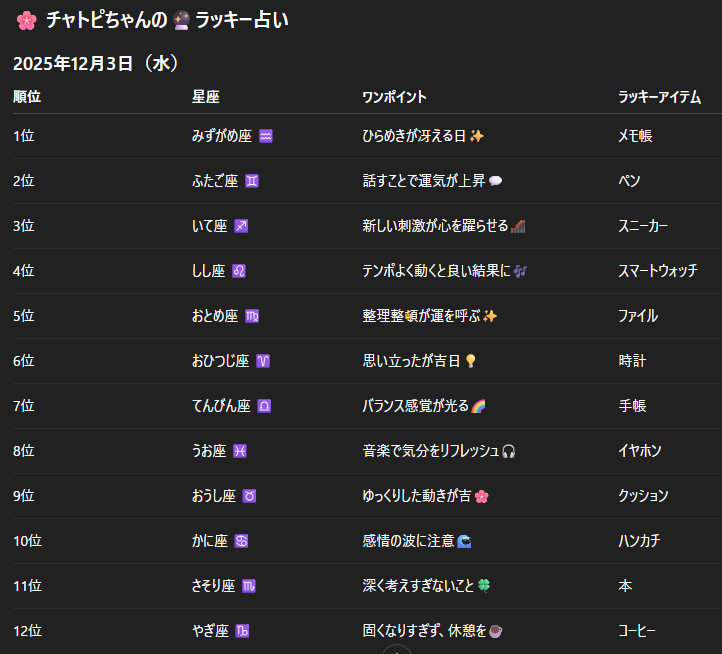The image size is (722, 654).
Task: Click the scroll-down button at the bottom
Action: 397,649
